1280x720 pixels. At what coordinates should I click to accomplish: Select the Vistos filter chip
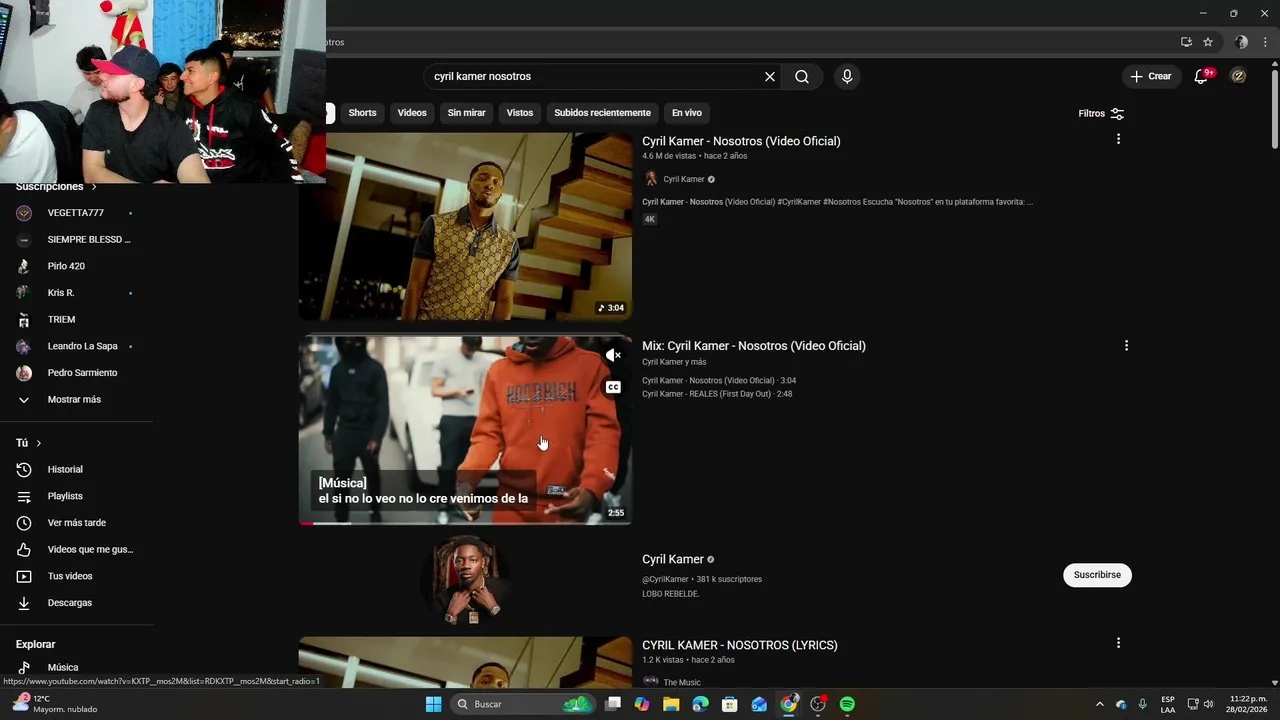click(520, 113)
